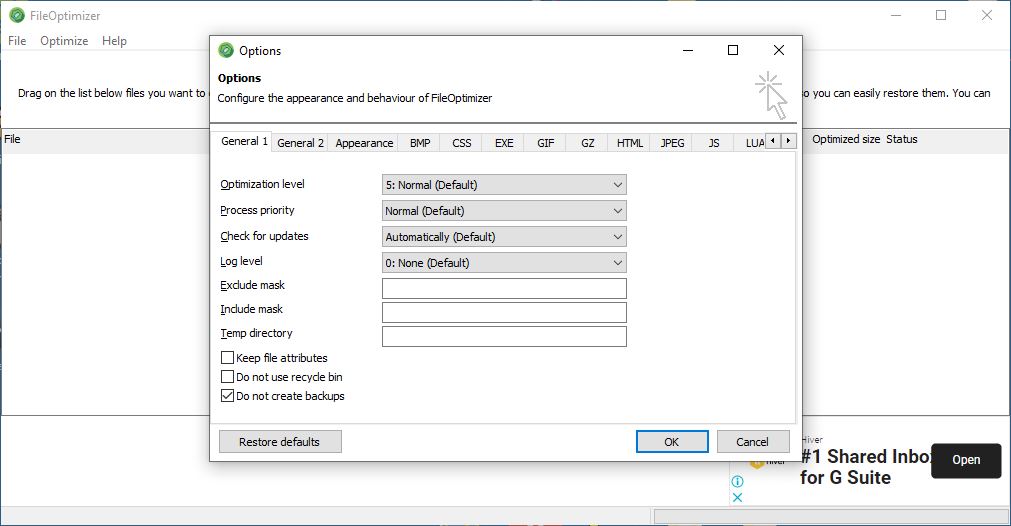Click the '#1 Shared Inbox for G Suite' ad text

click(x=865, y=467)
